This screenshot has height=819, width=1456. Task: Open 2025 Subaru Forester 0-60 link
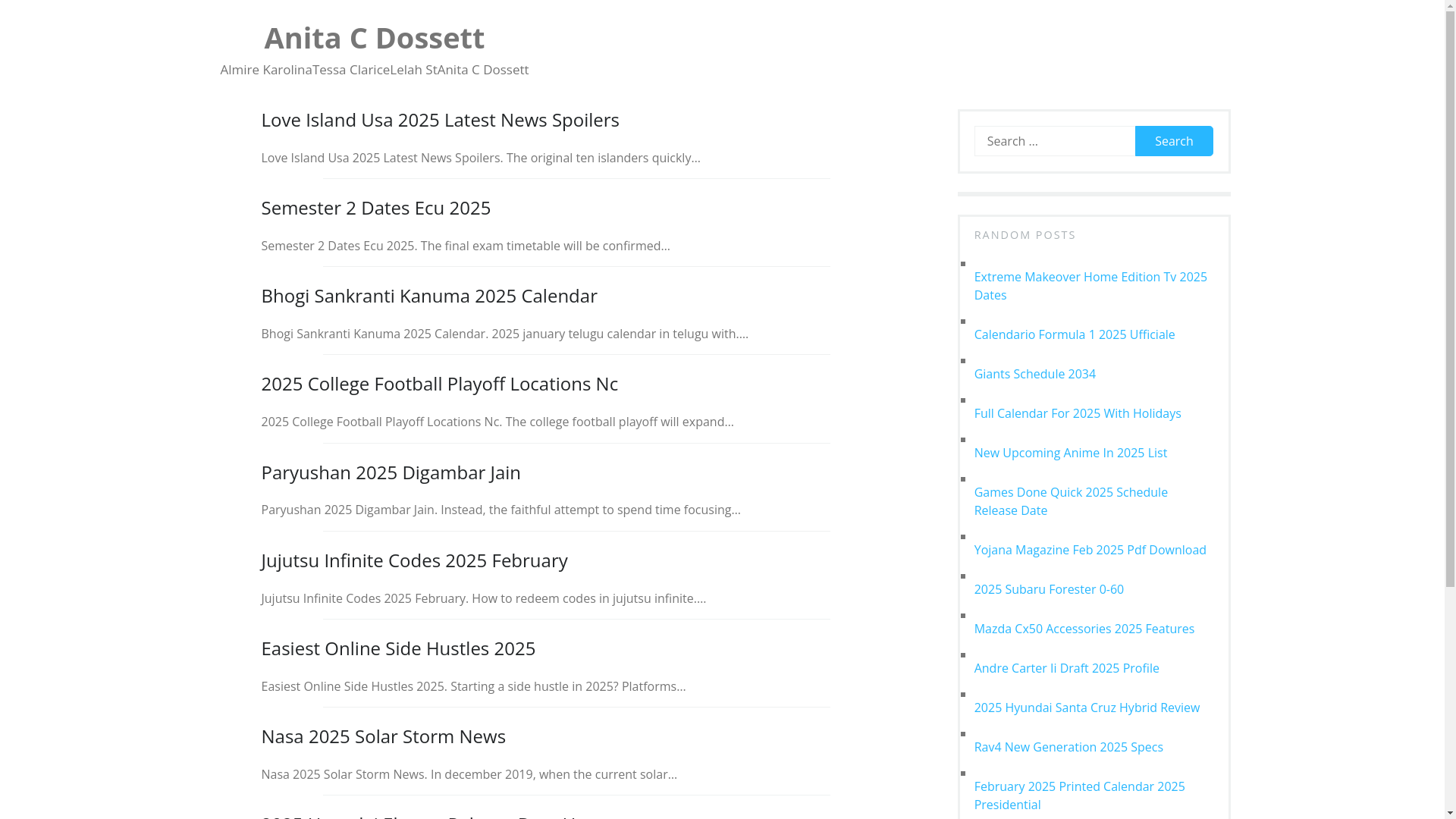tap(1049, 589)
